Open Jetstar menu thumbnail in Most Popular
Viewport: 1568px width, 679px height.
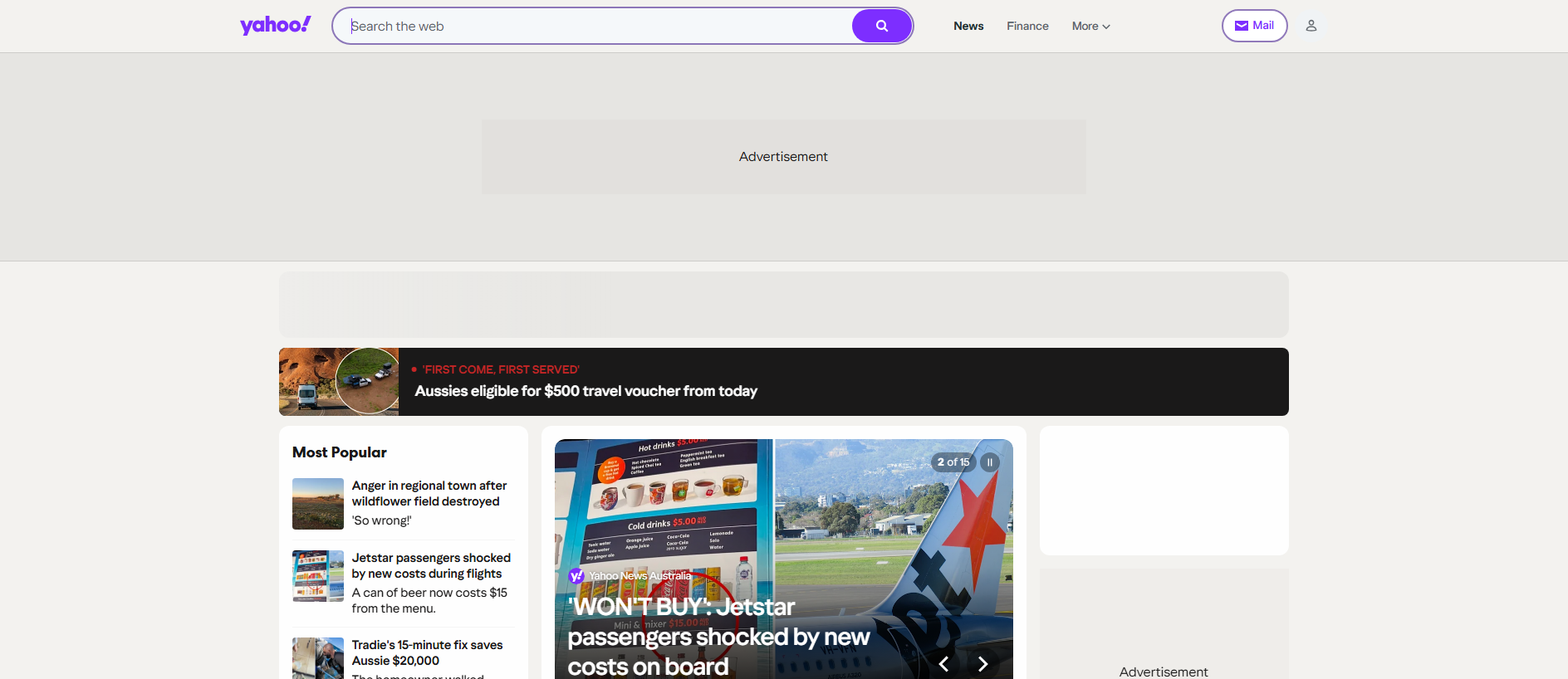318,576
